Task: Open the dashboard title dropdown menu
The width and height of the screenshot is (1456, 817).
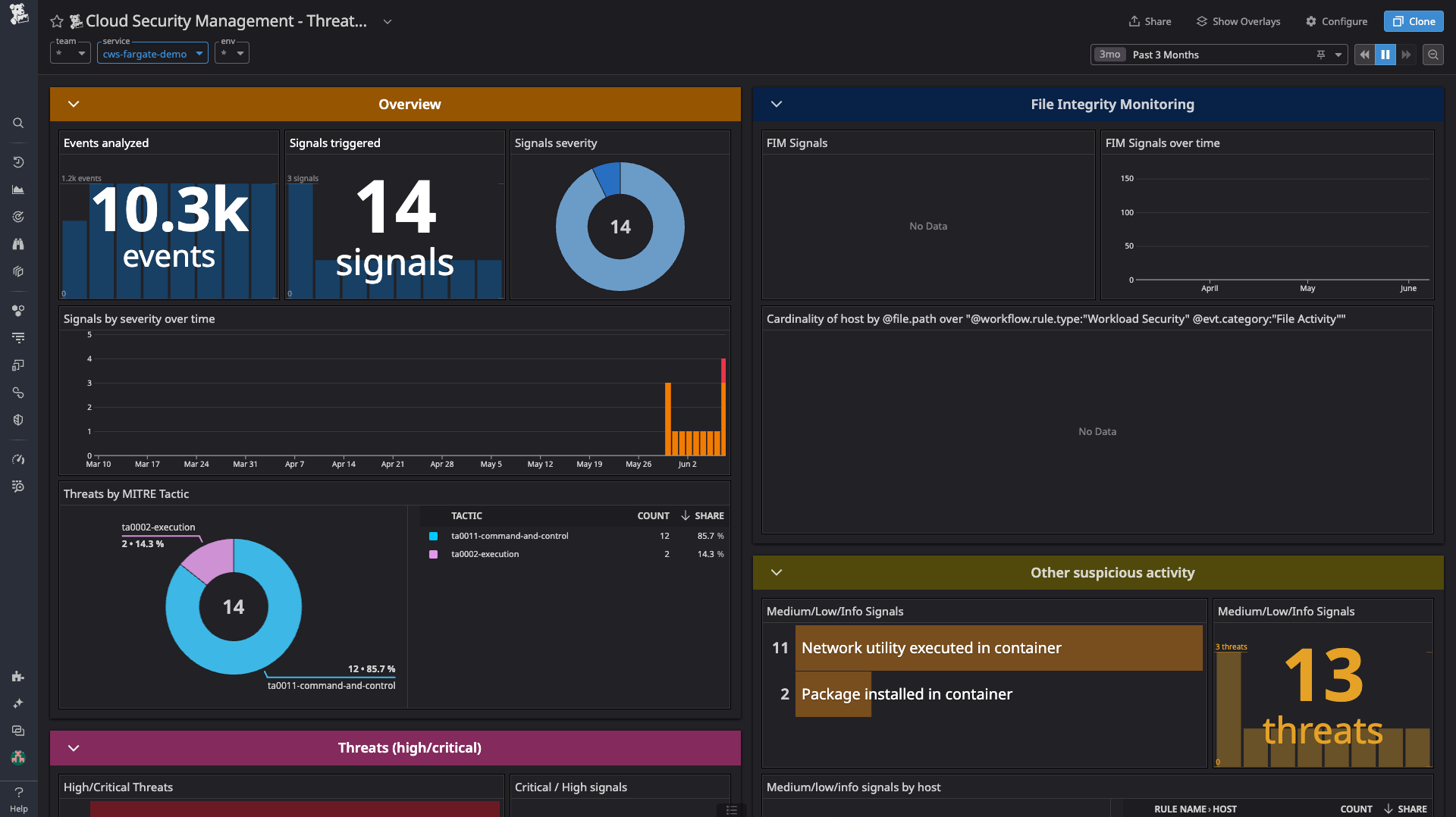Action: tap(388, 22)
